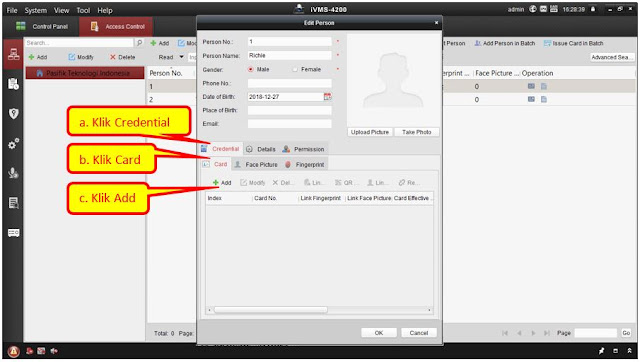Click the Advanced Search button
Image resolution: width=640 pixels, height=362 pixels.
pos(612,57)
